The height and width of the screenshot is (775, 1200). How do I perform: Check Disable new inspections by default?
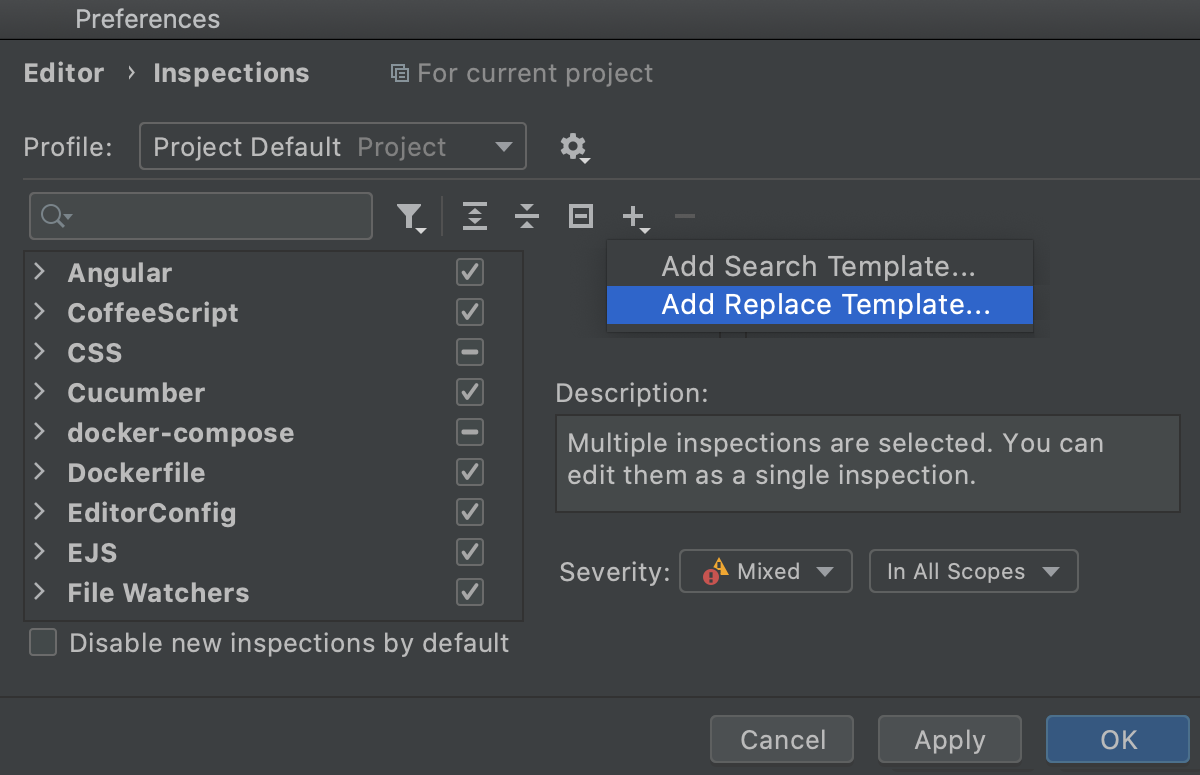pos(42,643)
